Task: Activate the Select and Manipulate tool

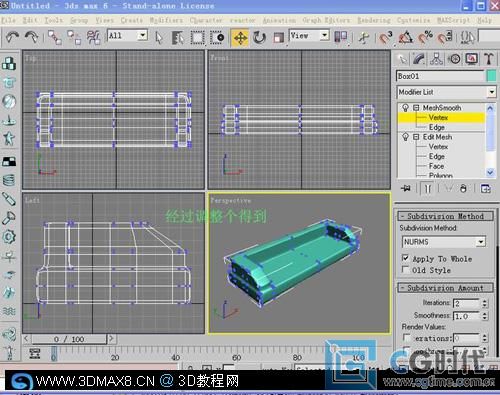Action: pos(364,38)
